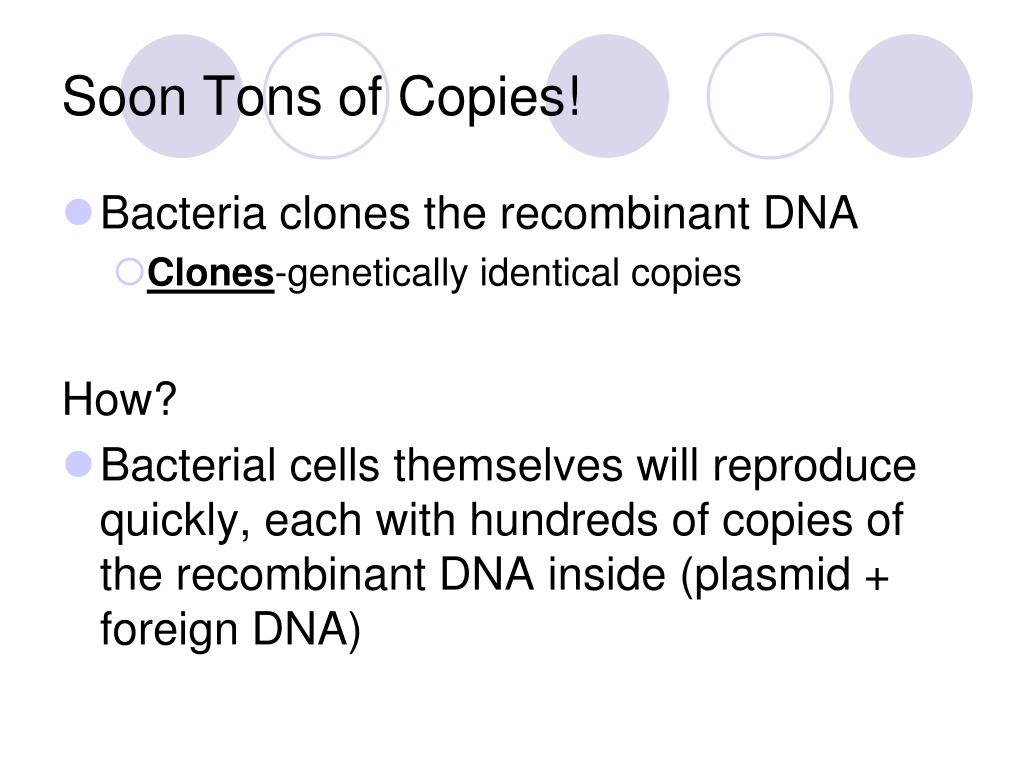Click the text "How?"
This screenshot has width=1024, height=768.
tap(120, 399)
